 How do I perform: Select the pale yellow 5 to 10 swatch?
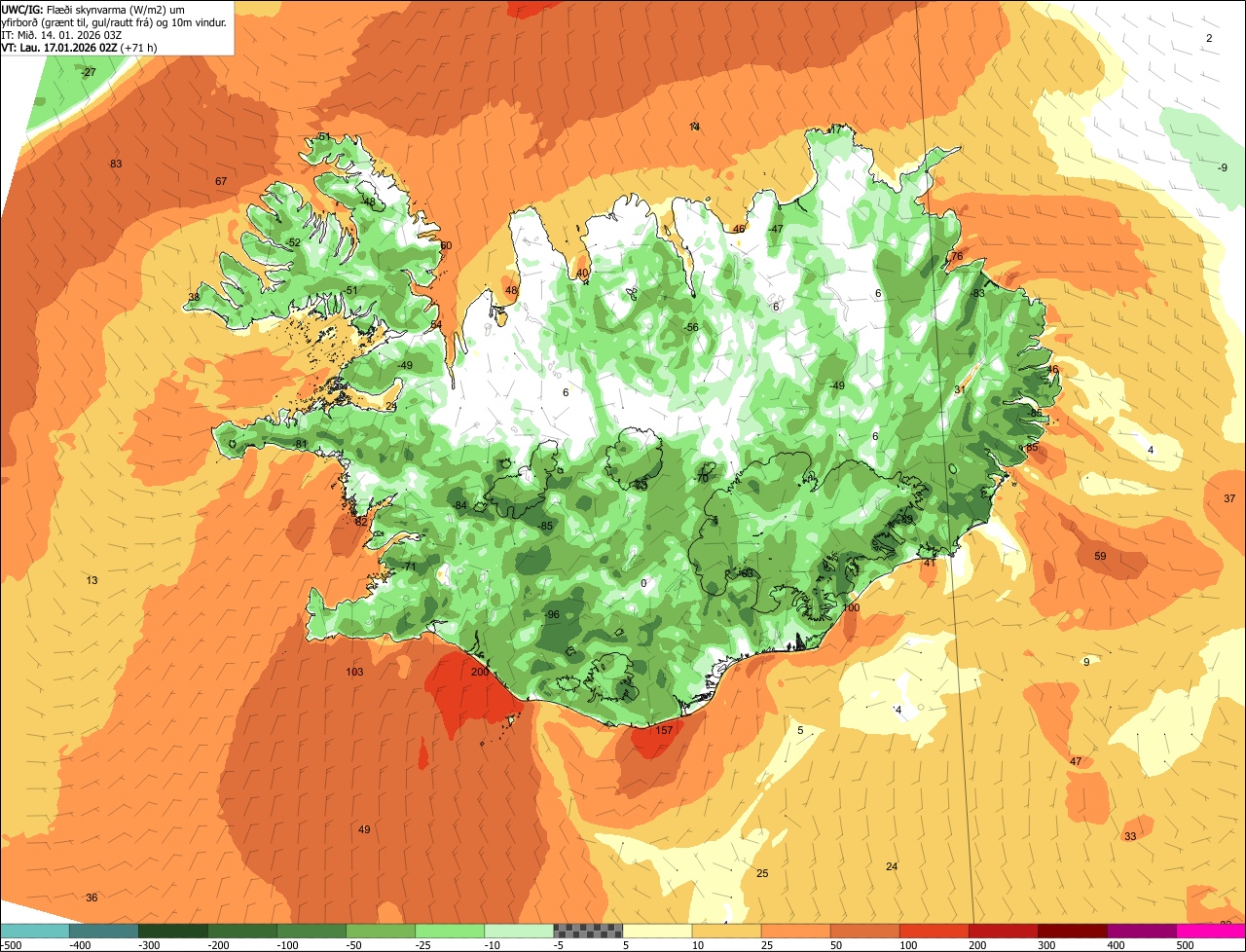pos(657,931)
